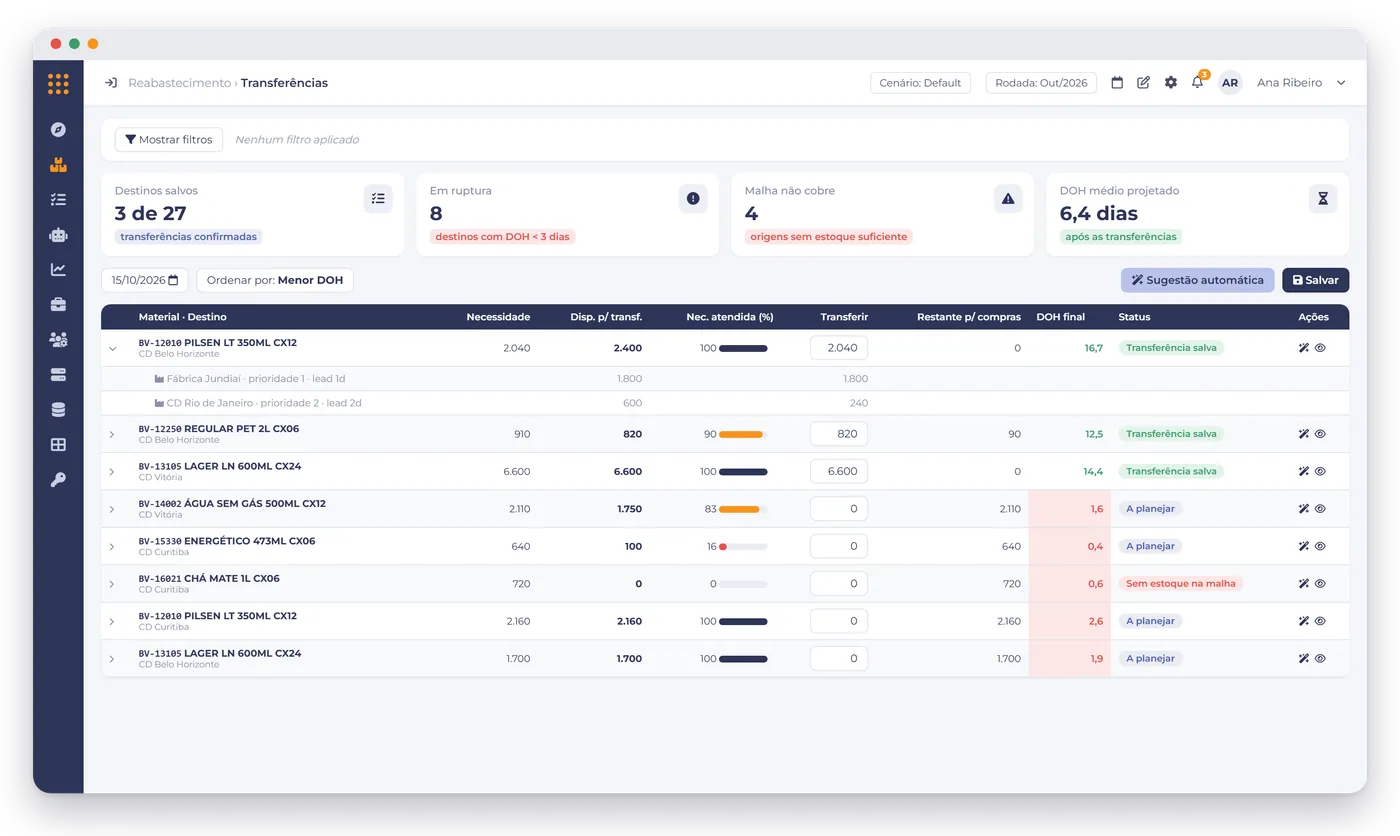
Task: Go to Reabastecimento breadcrumb
Action: (179, 83)
